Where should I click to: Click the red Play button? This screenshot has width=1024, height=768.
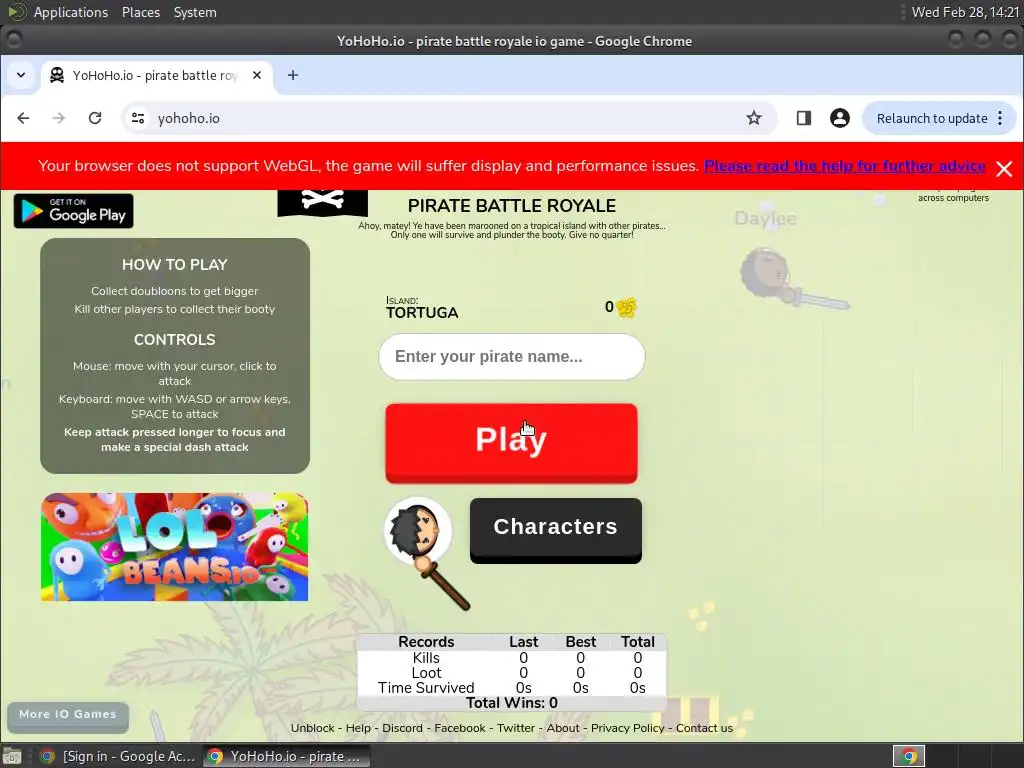[x=511, y=443]
